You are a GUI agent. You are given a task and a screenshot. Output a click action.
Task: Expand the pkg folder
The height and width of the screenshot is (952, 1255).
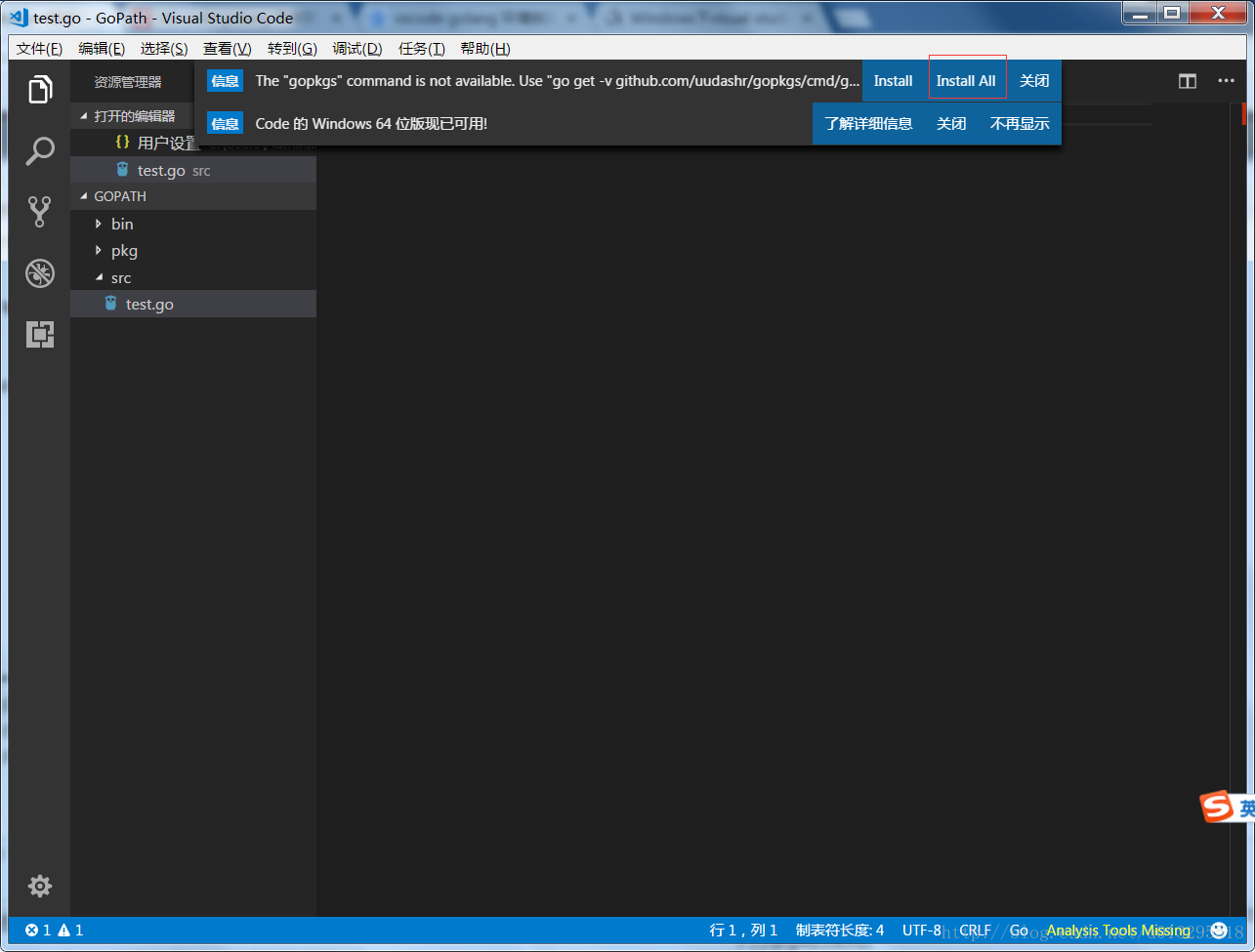[98, 251]
